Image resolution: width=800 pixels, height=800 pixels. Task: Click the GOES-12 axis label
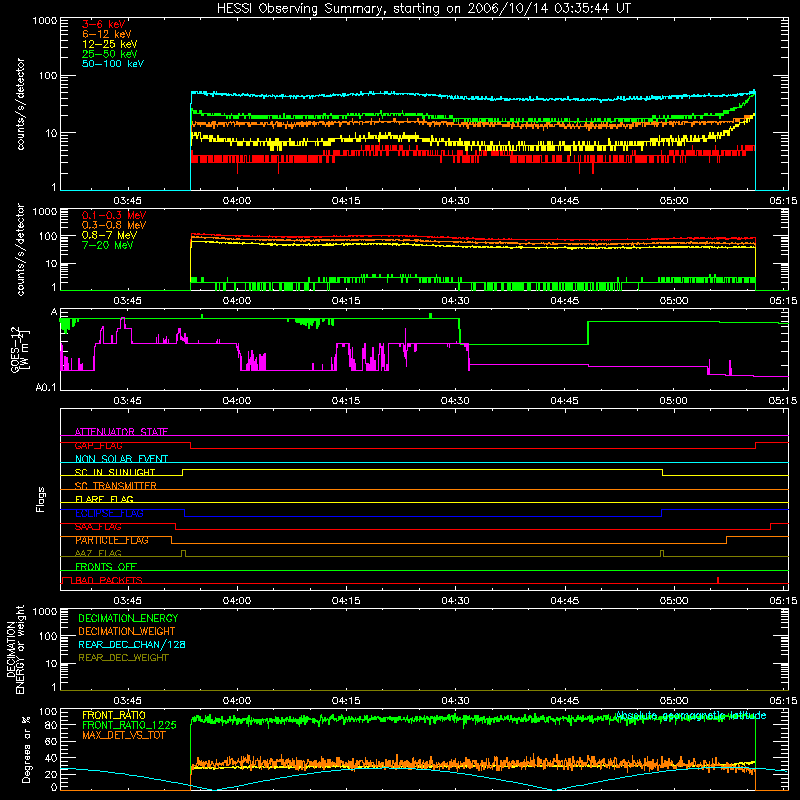point(19,349)
